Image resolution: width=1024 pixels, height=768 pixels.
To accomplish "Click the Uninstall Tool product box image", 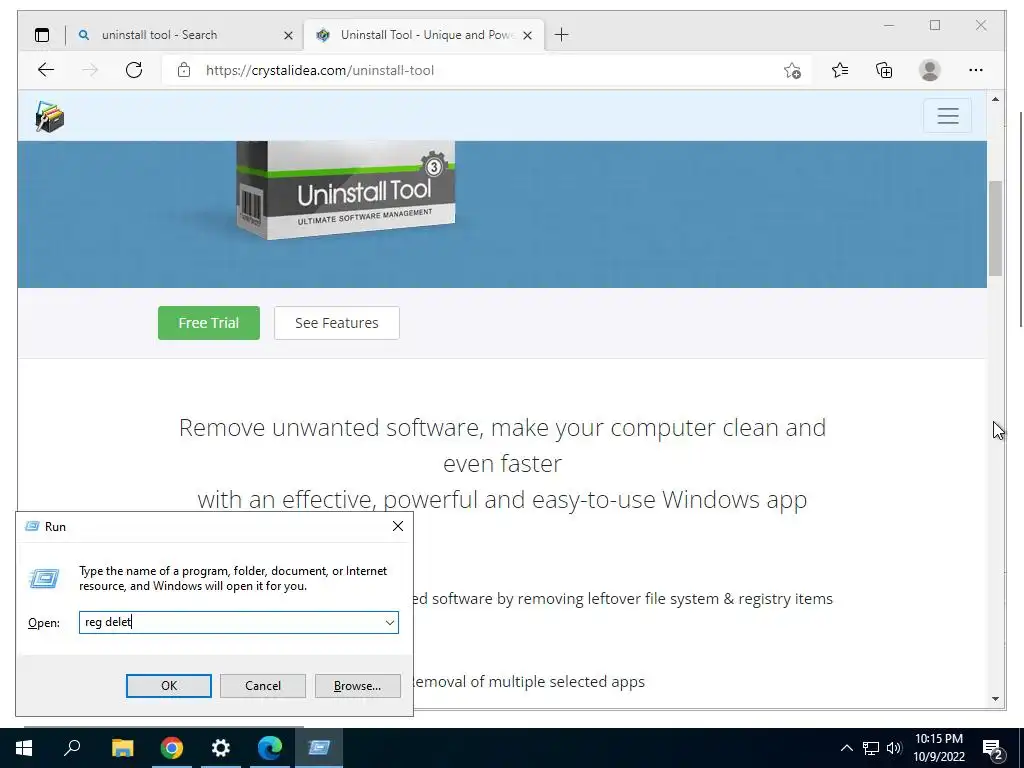I will [345, 191].
